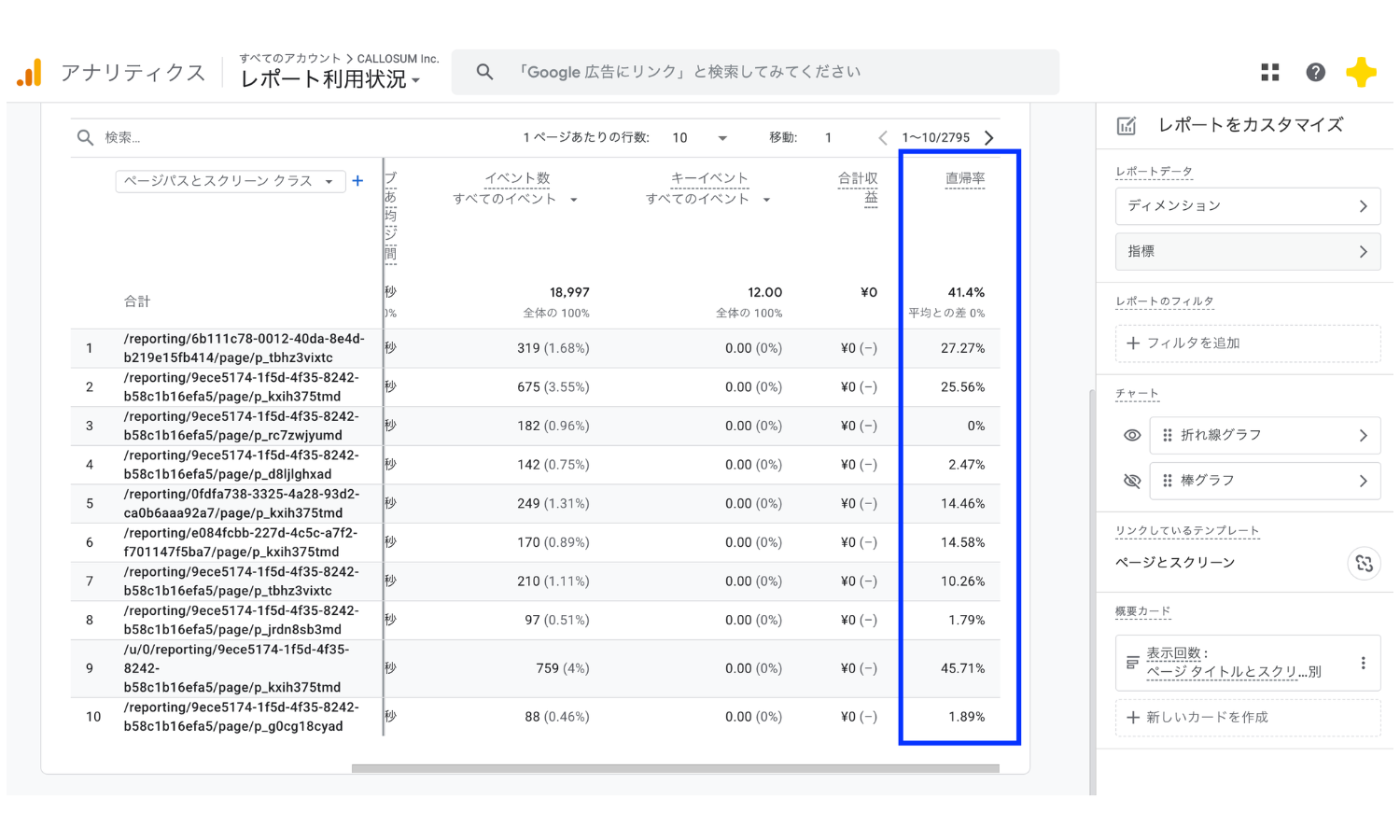Open イベント数 すべてのイベント dropdown
Screen dimensions: 1400x840
(515, 199)
